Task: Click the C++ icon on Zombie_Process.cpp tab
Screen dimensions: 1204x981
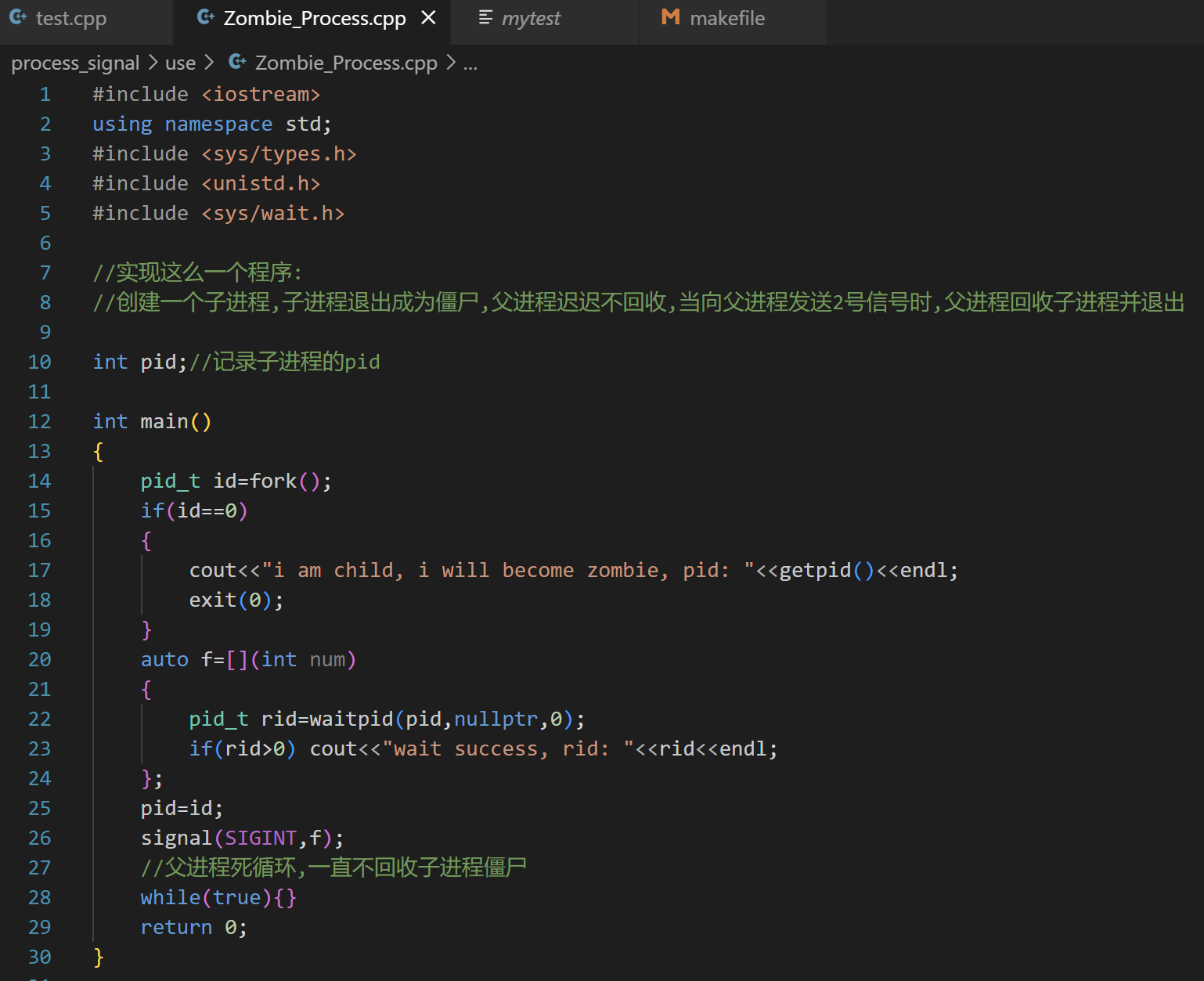Action: (206, 17)
